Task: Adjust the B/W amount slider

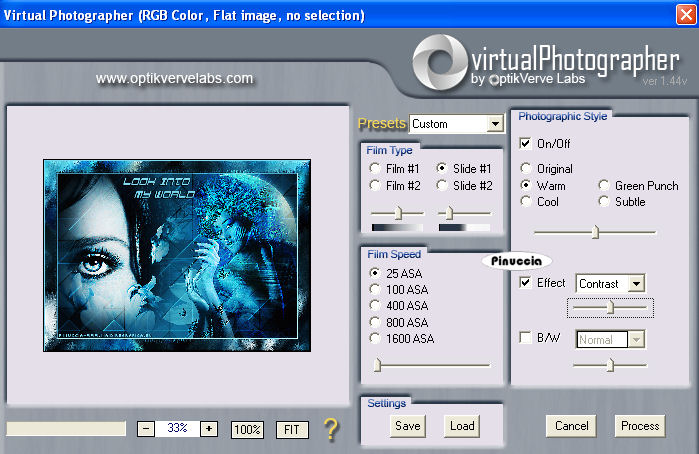Action: pyautogui.click(x=610, y=365)
